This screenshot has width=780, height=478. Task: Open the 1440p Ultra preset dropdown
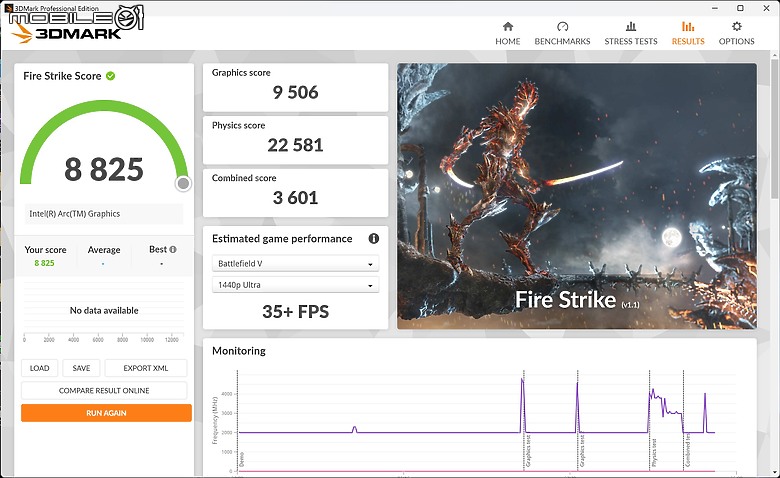coord(295,285)
